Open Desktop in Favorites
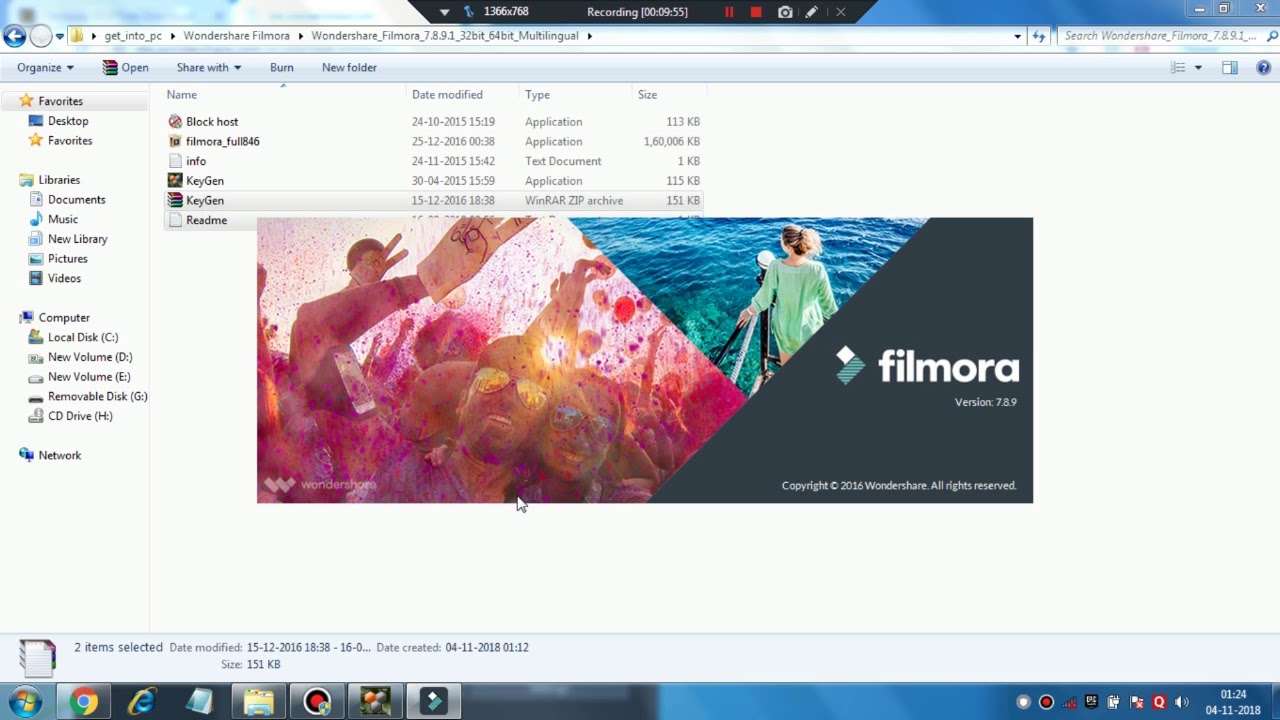 (x=68, y=121)
